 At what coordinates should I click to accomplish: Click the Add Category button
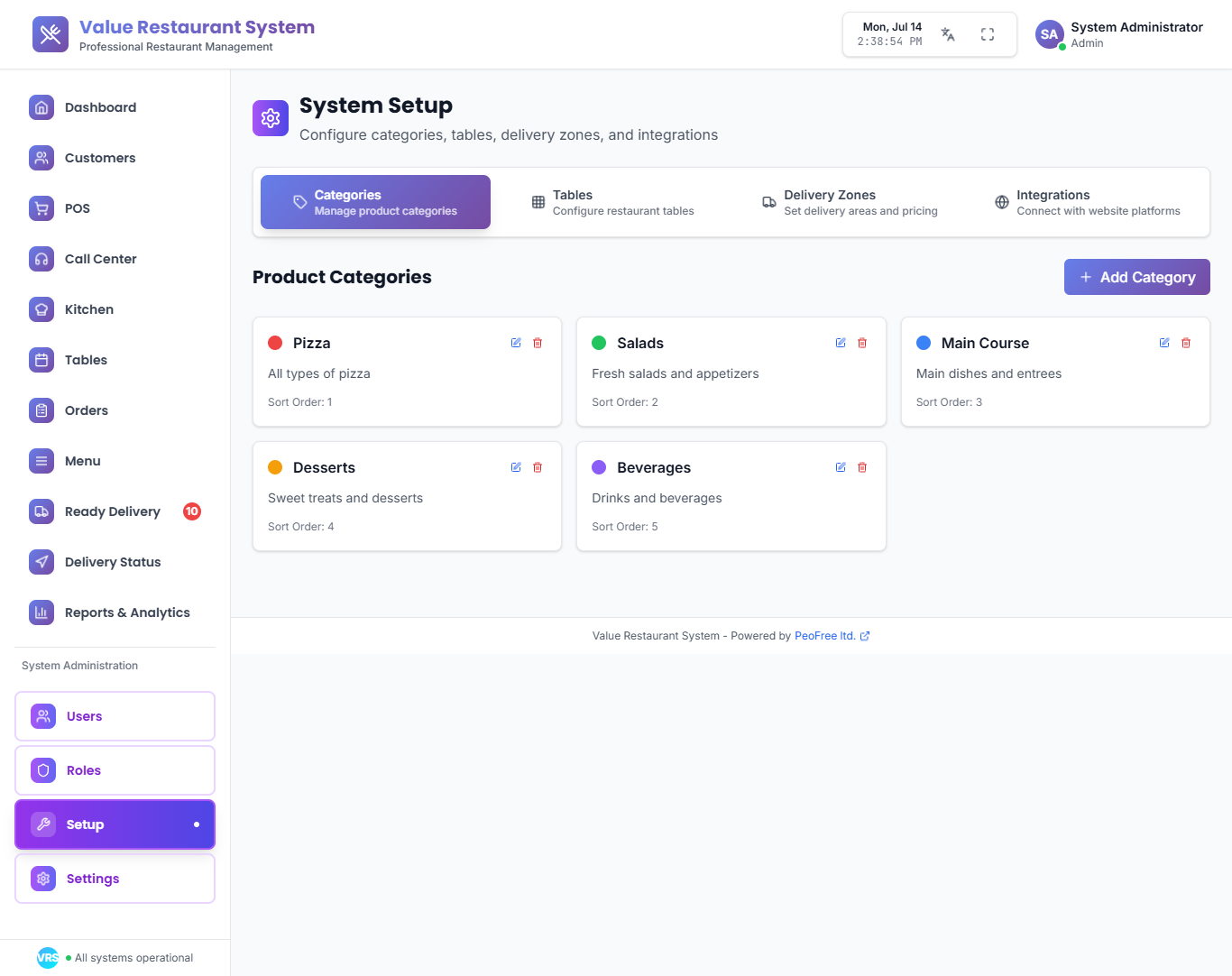[x=1136, y=277]
